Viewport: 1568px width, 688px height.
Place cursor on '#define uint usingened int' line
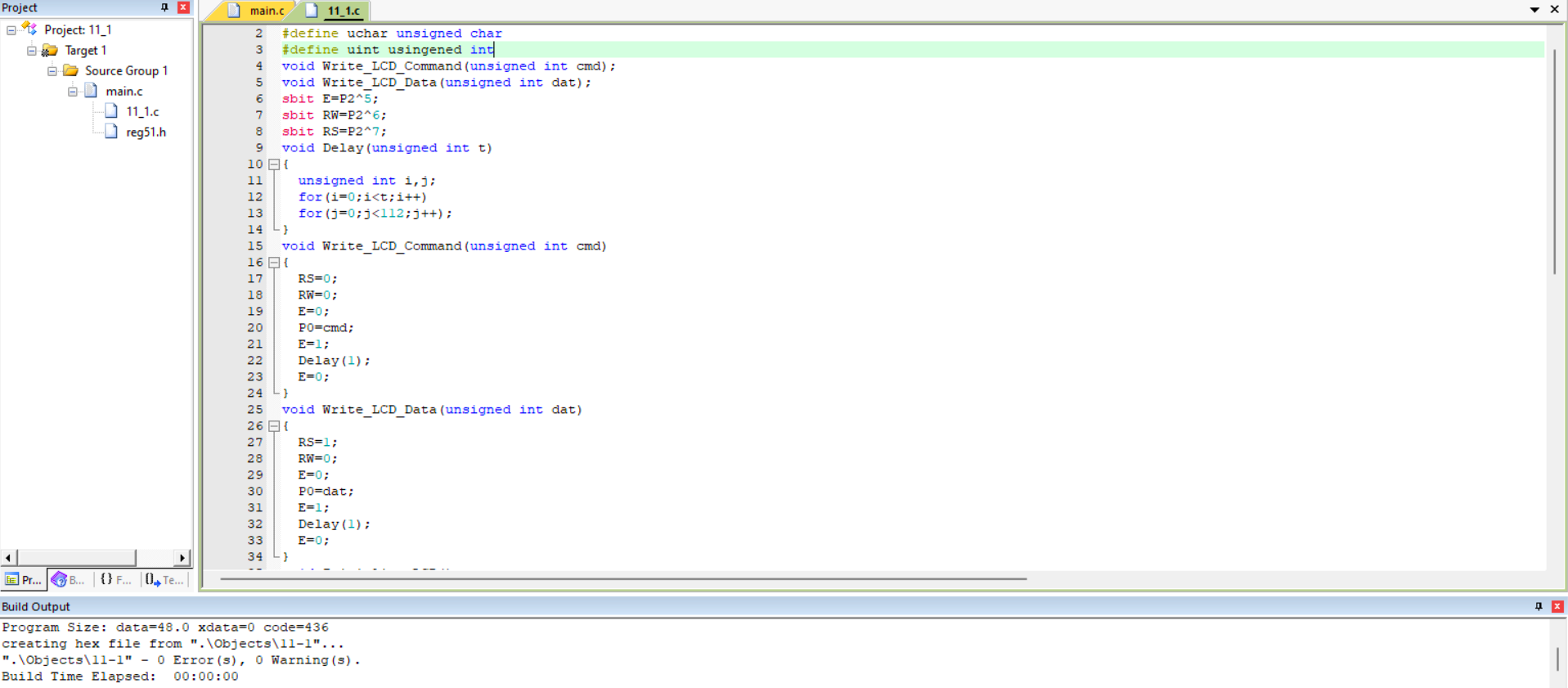tap(388, 50)
